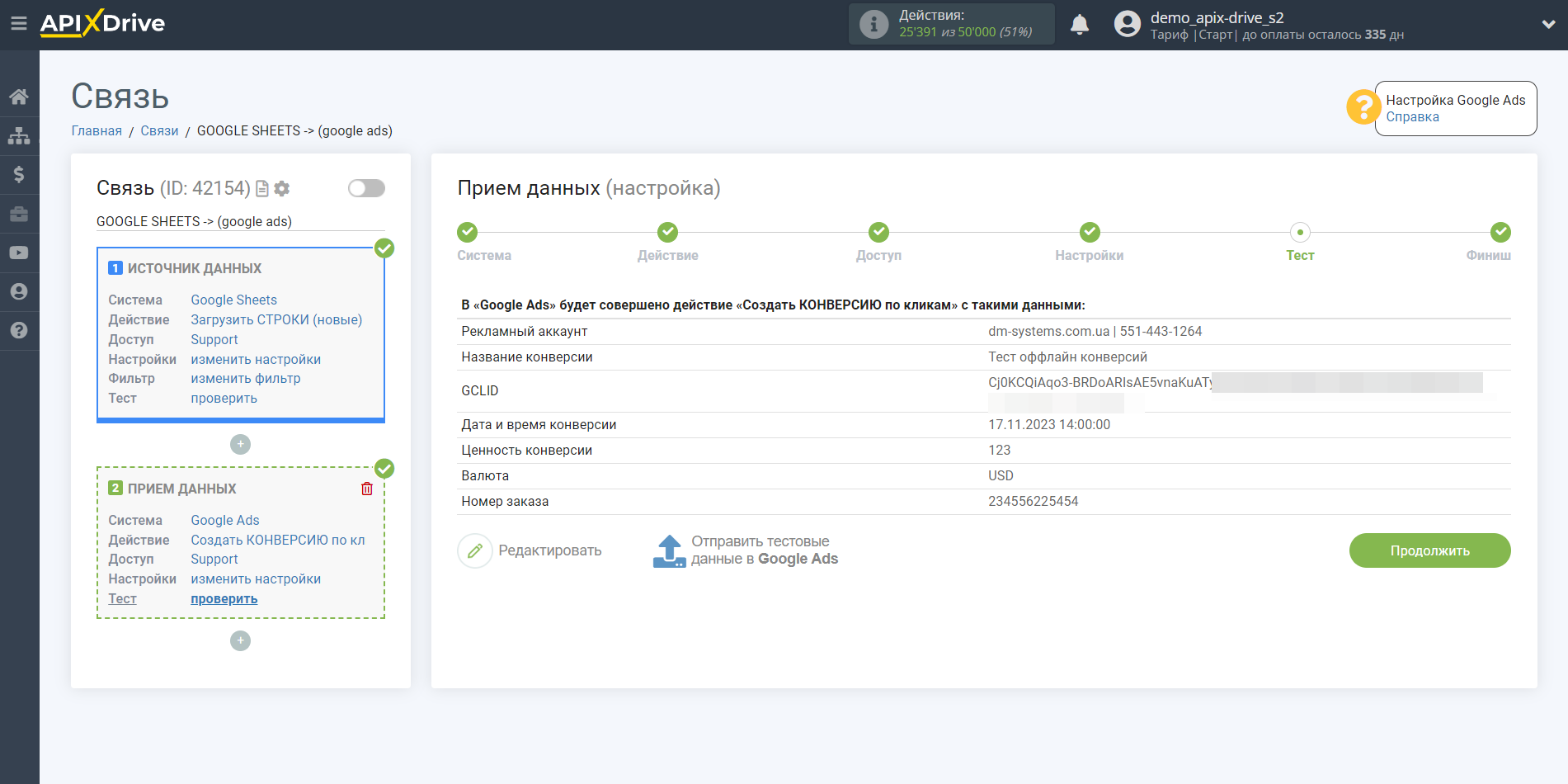Open the hamburger menu
The height and width of the screenshot is (784, 1568).
19,24
